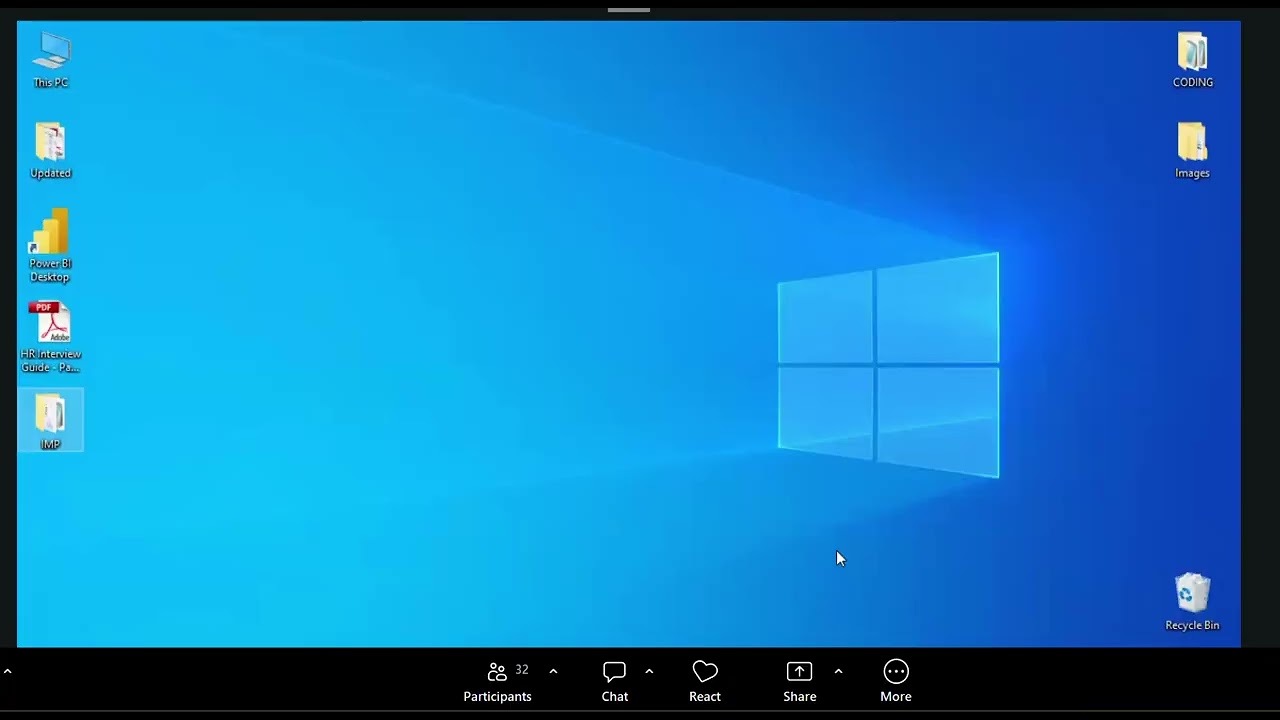The height and width of the screenshot is (720, 1280).
Task: Open the Participants panel in Zoom
Action: click(497, 682)
